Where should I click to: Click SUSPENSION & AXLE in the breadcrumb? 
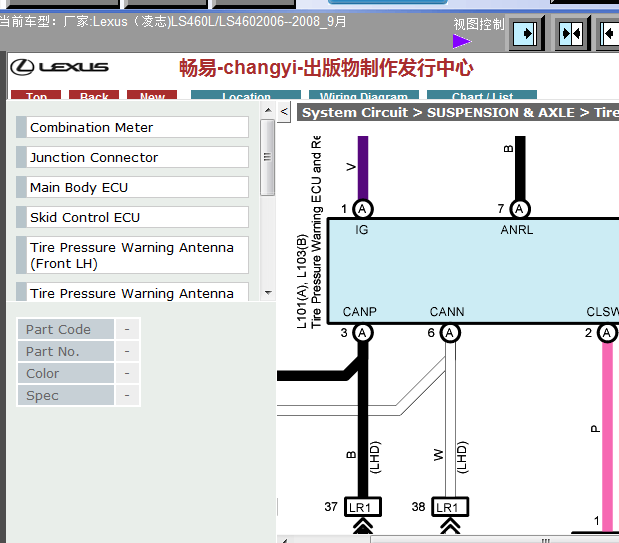tap(501, 113)
